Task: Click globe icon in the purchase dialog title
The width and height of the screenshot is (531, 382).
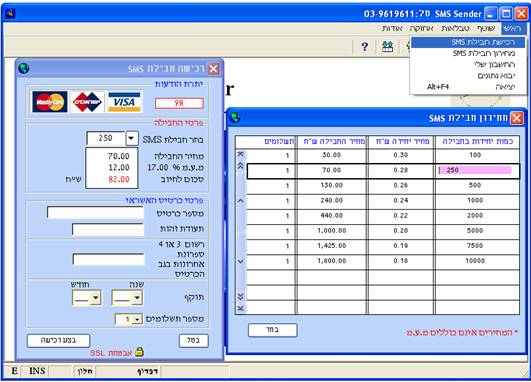Action: [24, 68]
